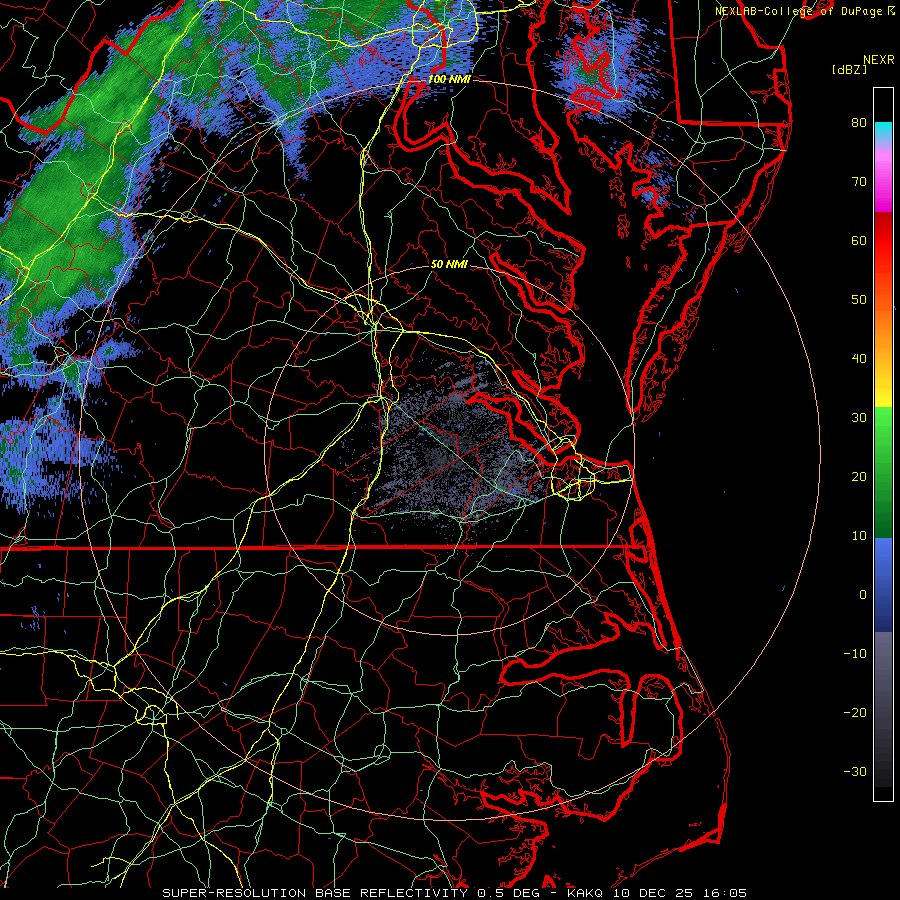
Task: Pick the red segment of the color bar
Action: (883, 235)
